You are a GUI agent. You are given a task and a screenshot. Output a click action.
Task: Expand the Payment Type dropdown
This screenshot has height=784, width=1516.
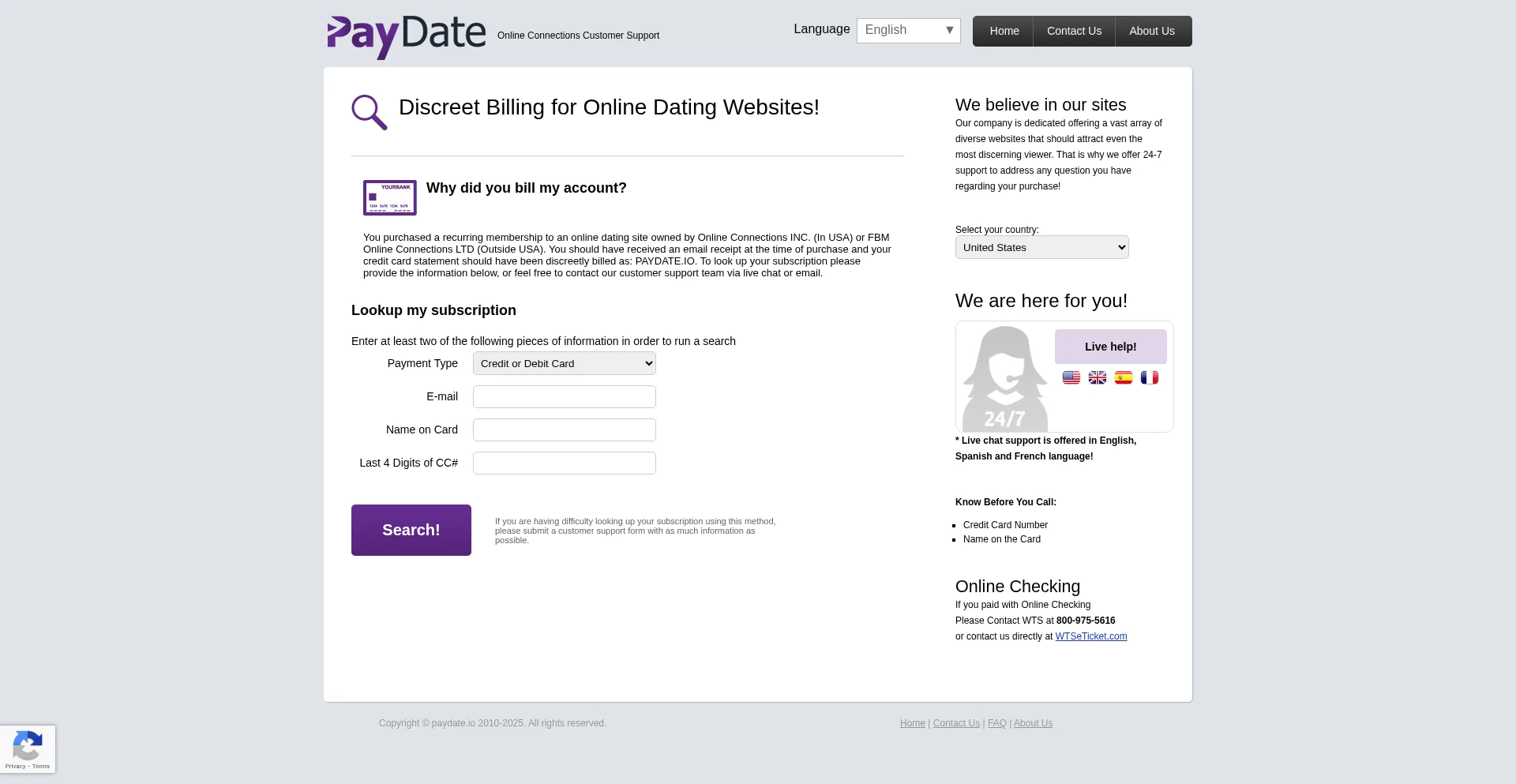tap(564, 363)
